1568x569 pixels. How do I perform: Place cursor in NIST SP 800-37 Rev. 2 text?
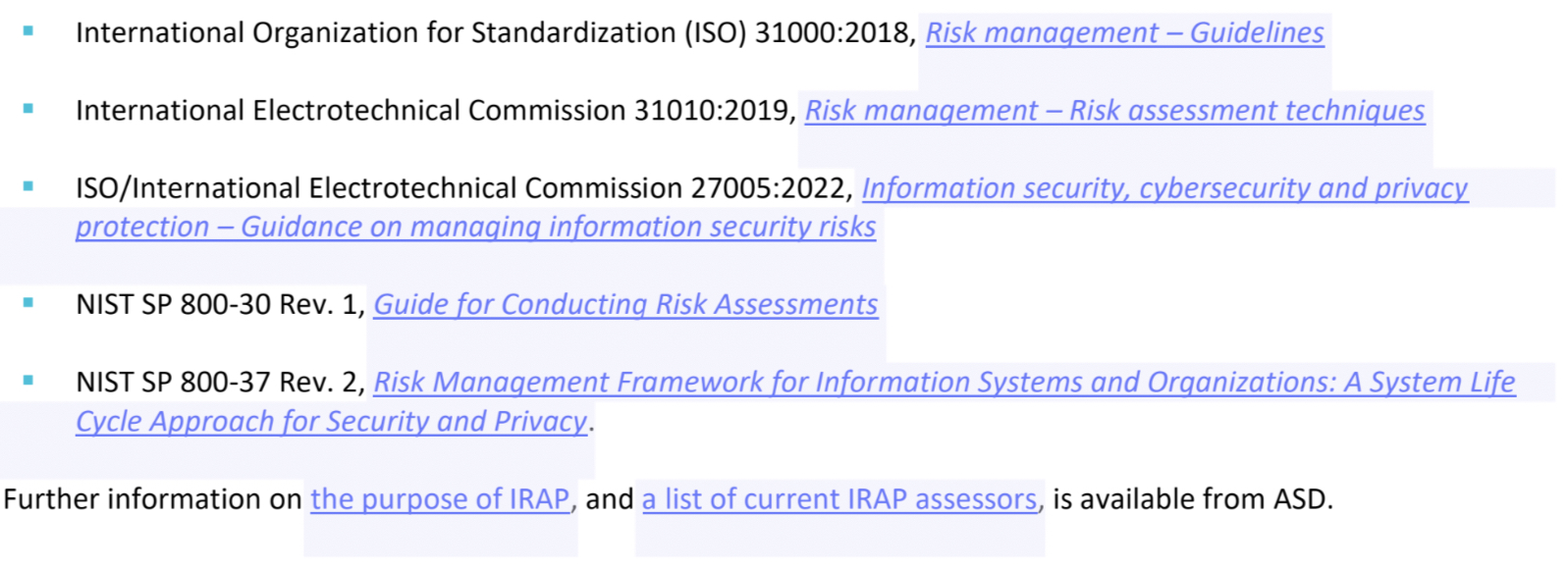218,383
